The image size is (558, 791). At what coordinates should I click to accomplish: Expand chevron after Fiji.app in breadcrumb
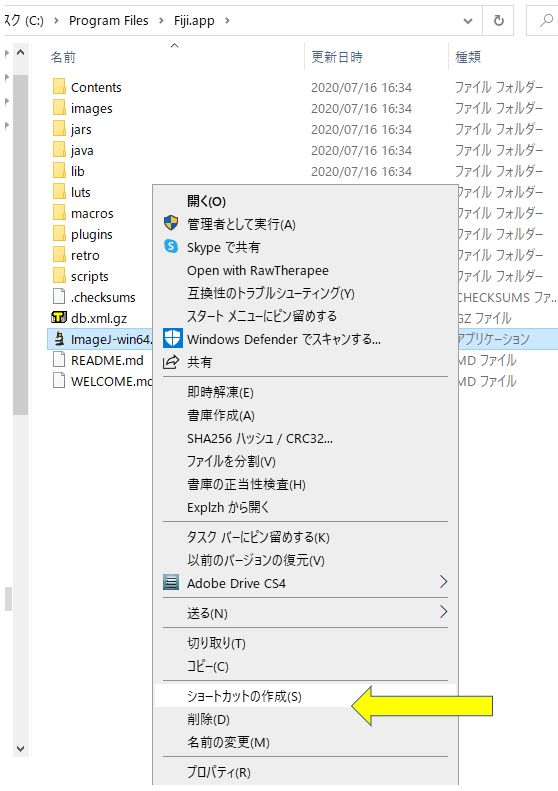point(227,21)
